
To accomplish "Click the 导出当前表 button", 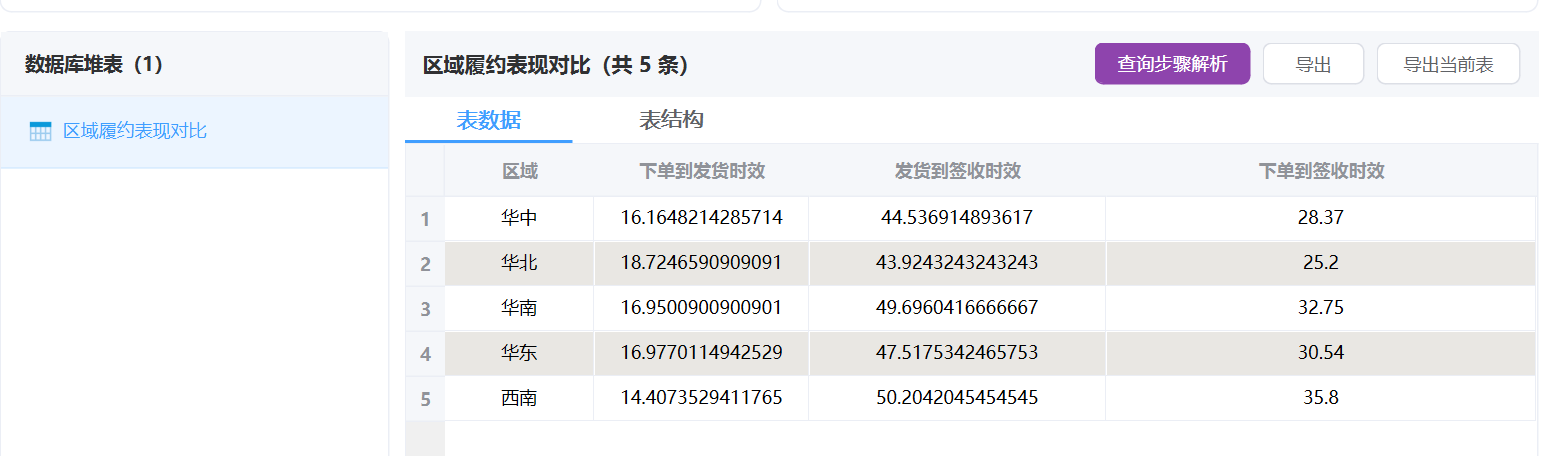I will 1448,64.
